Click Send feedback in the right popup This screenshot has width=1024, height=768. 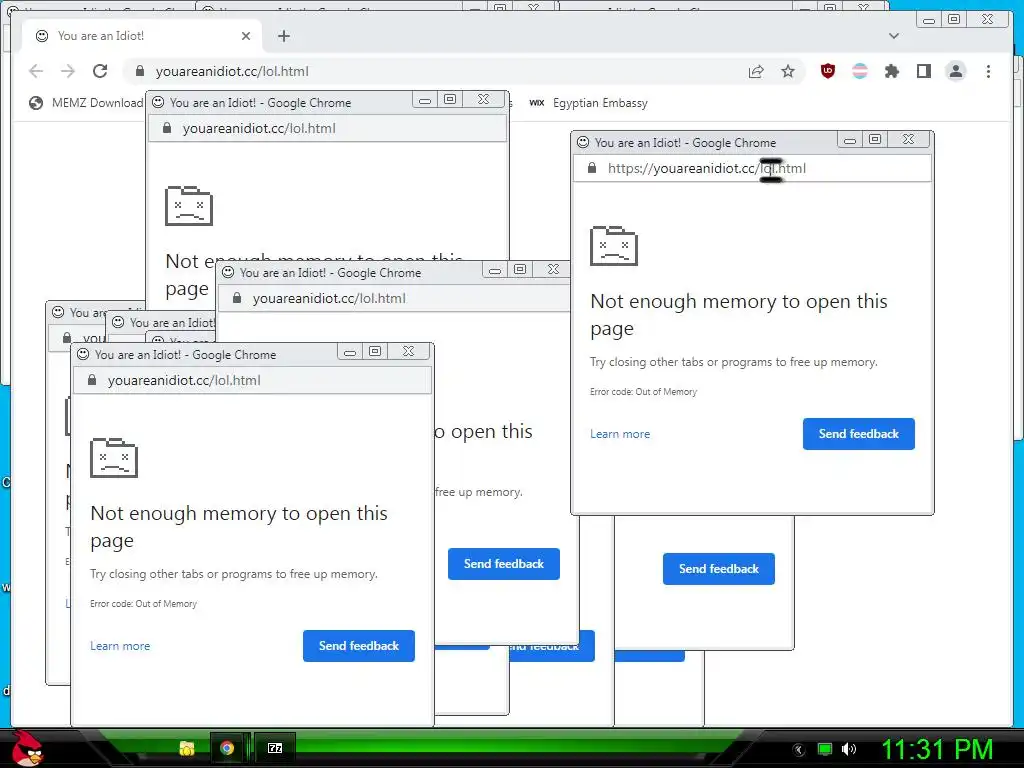pyautogui.click(x=859, y=434)
